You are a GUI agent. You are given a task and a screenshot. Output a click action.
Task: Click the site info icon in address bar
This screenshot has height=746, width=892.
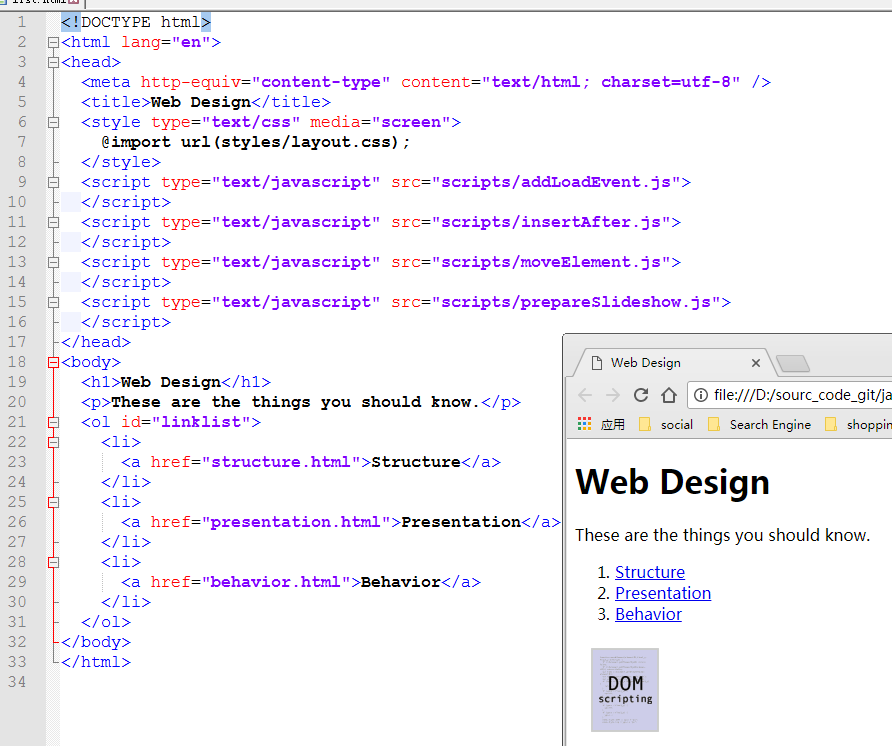point(701,395)
